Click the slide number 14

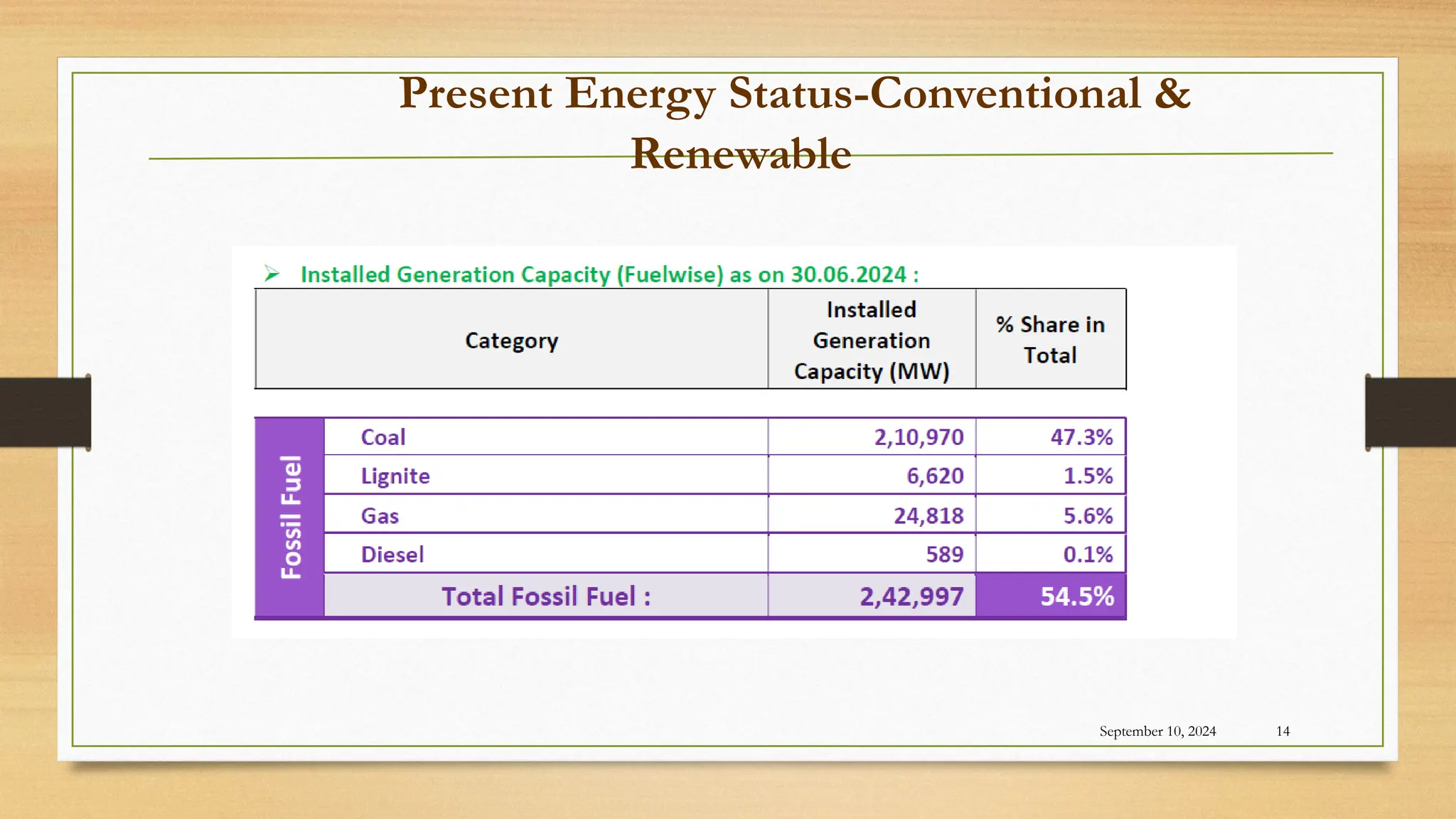click(x=1283, y=732)
